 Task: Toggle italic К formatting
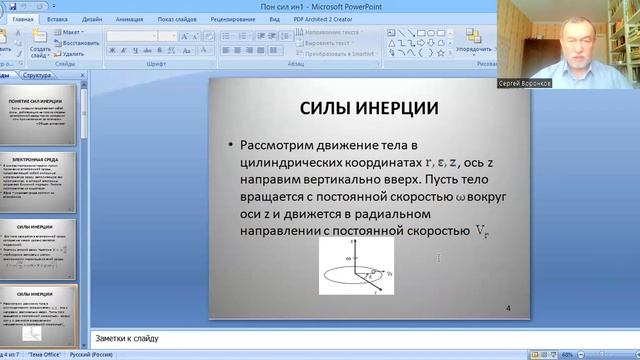pyautogui.click(x=124, y=50)
